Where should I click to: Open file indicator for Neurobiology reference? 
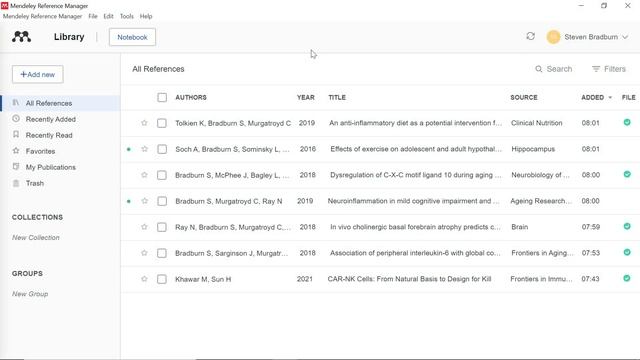coord(627,174)
